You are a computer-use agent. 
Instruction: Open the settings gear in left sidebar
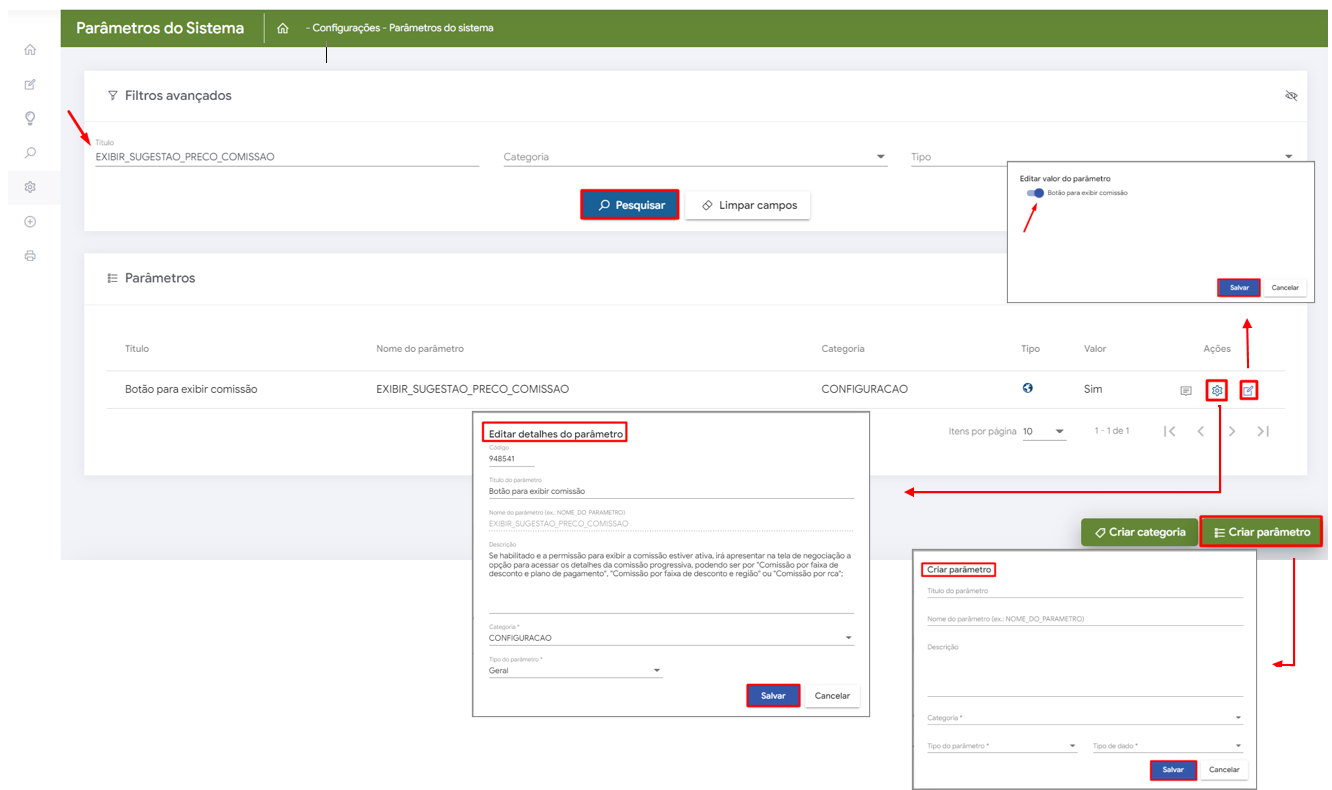pos(30,187)
